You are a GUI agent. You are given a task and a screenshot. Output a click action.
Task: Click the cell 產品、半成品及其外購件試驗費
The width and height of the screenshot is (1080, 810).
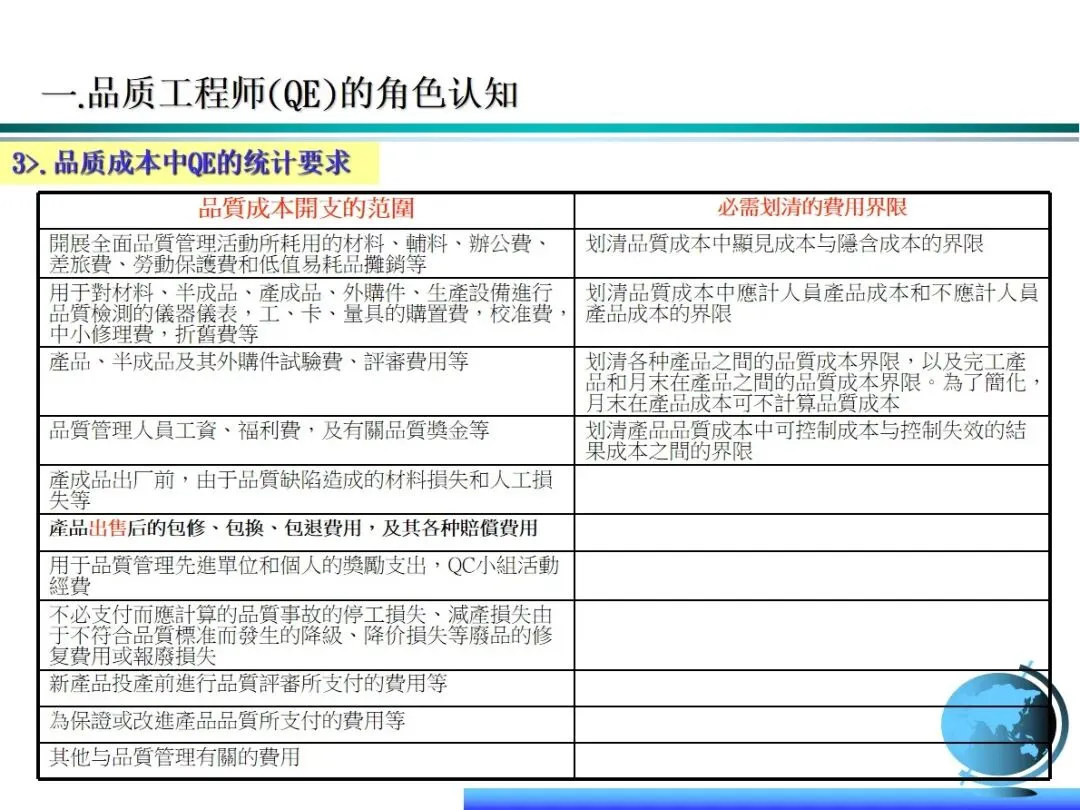(x=307, y=382)
